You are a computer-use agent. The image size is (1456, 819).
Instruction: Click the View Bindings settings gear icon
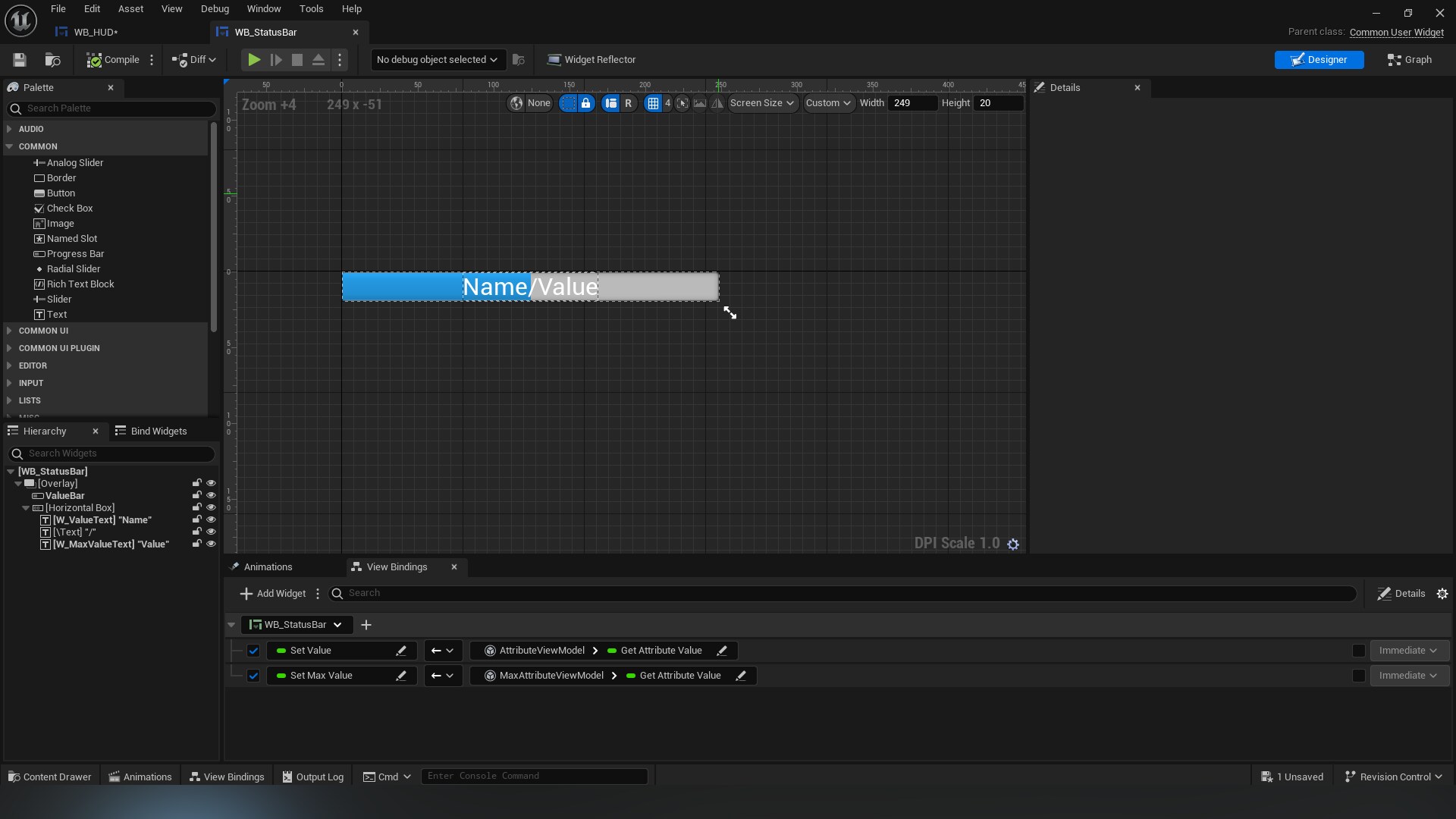(x=1442, y=594)
